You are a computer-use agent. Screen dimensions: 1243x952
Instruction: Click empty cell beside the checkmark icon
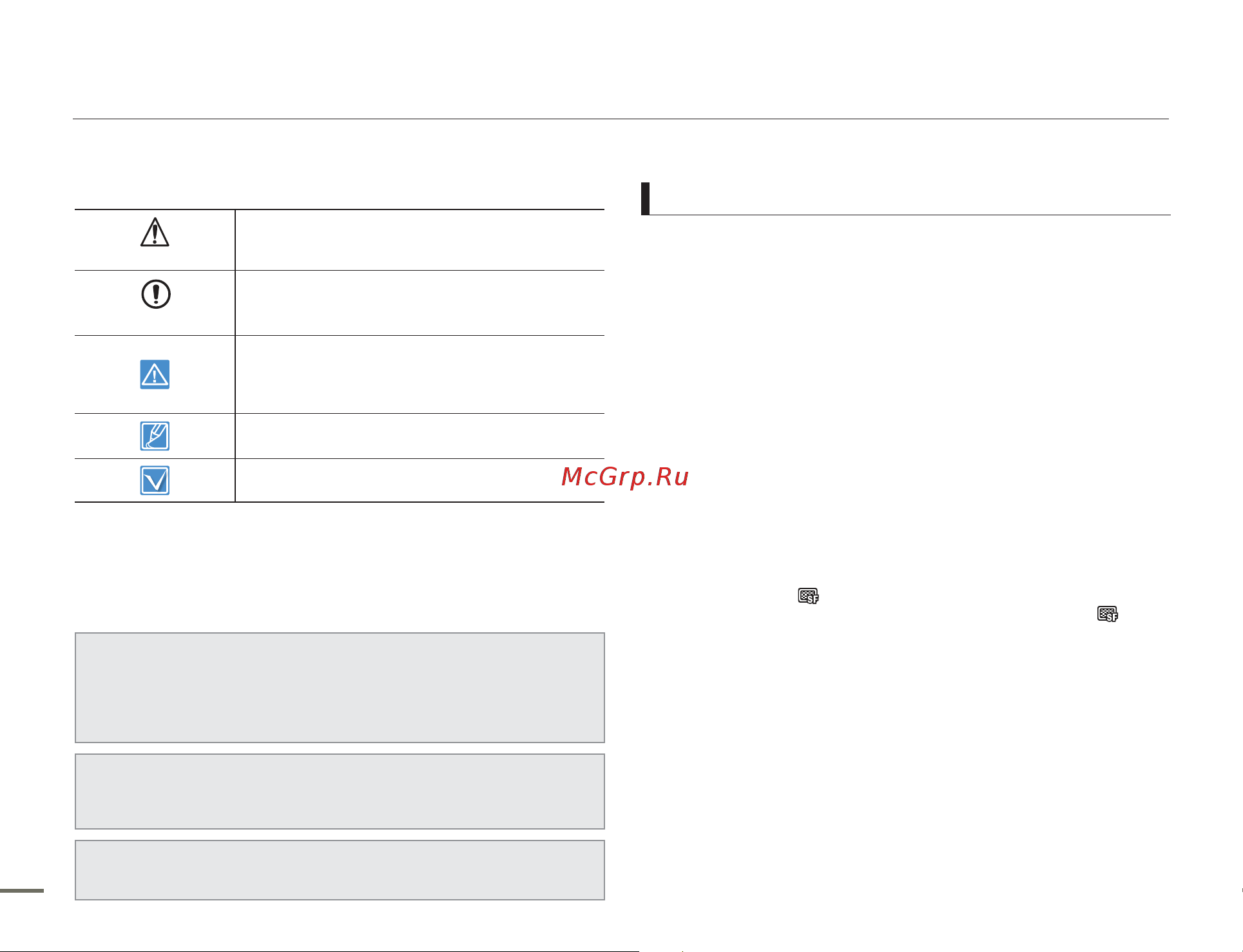[420, 480]
